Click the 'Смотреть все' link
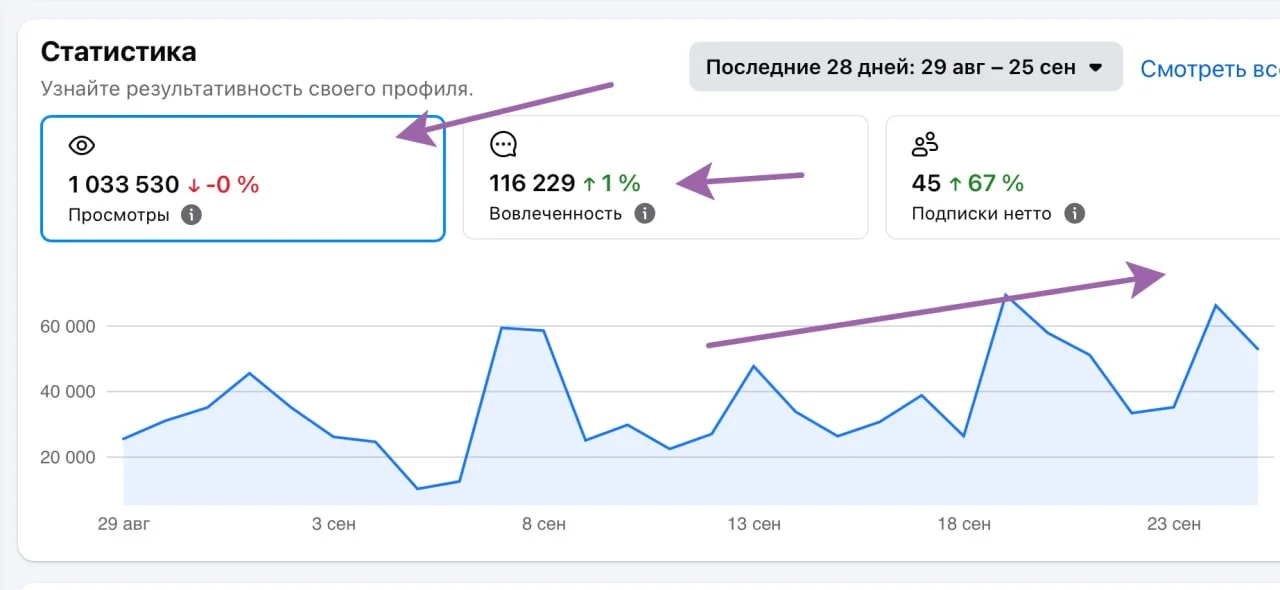The height and width of the screenshot is (590, 1280). pos(1210,69)
